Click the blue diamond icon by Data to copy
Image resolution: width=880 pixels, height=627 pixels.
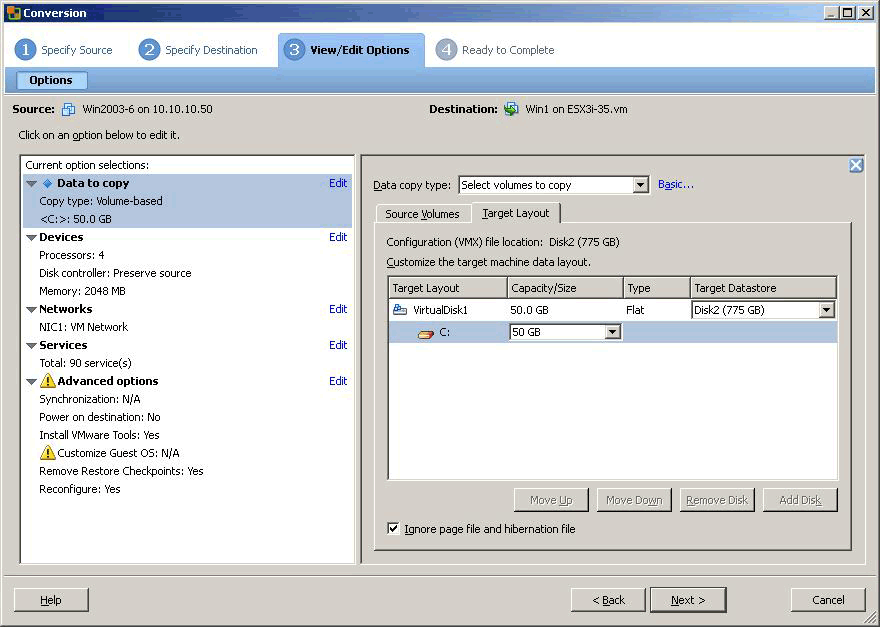coord(48,184)
